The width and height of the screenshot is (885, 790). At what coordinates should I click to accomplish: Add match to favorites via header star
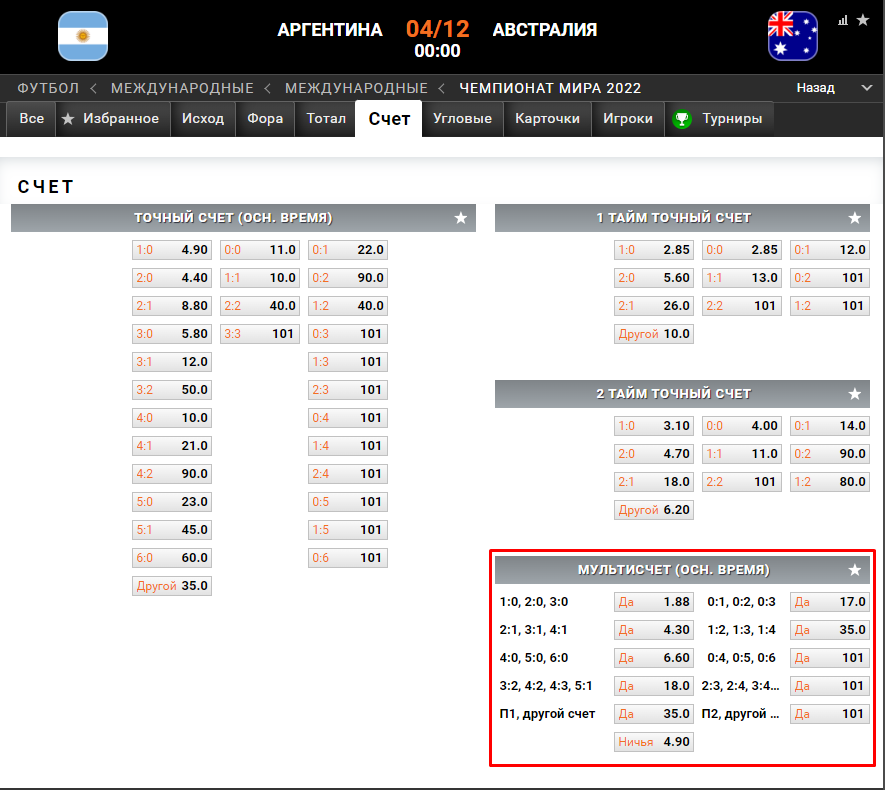pyautogui.click(x=862, y=19)
